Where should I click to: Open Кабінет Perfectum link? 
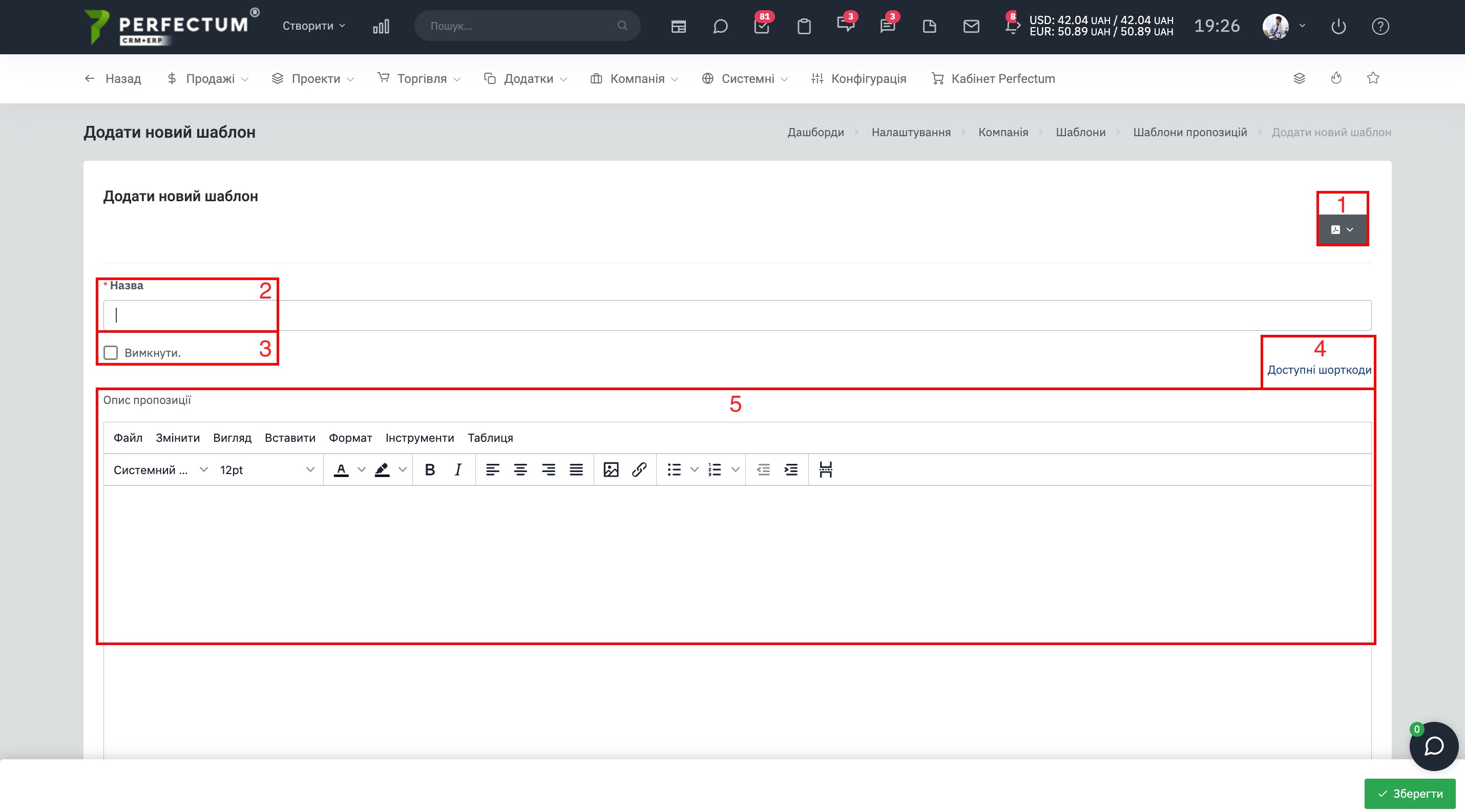coord(993,78)
